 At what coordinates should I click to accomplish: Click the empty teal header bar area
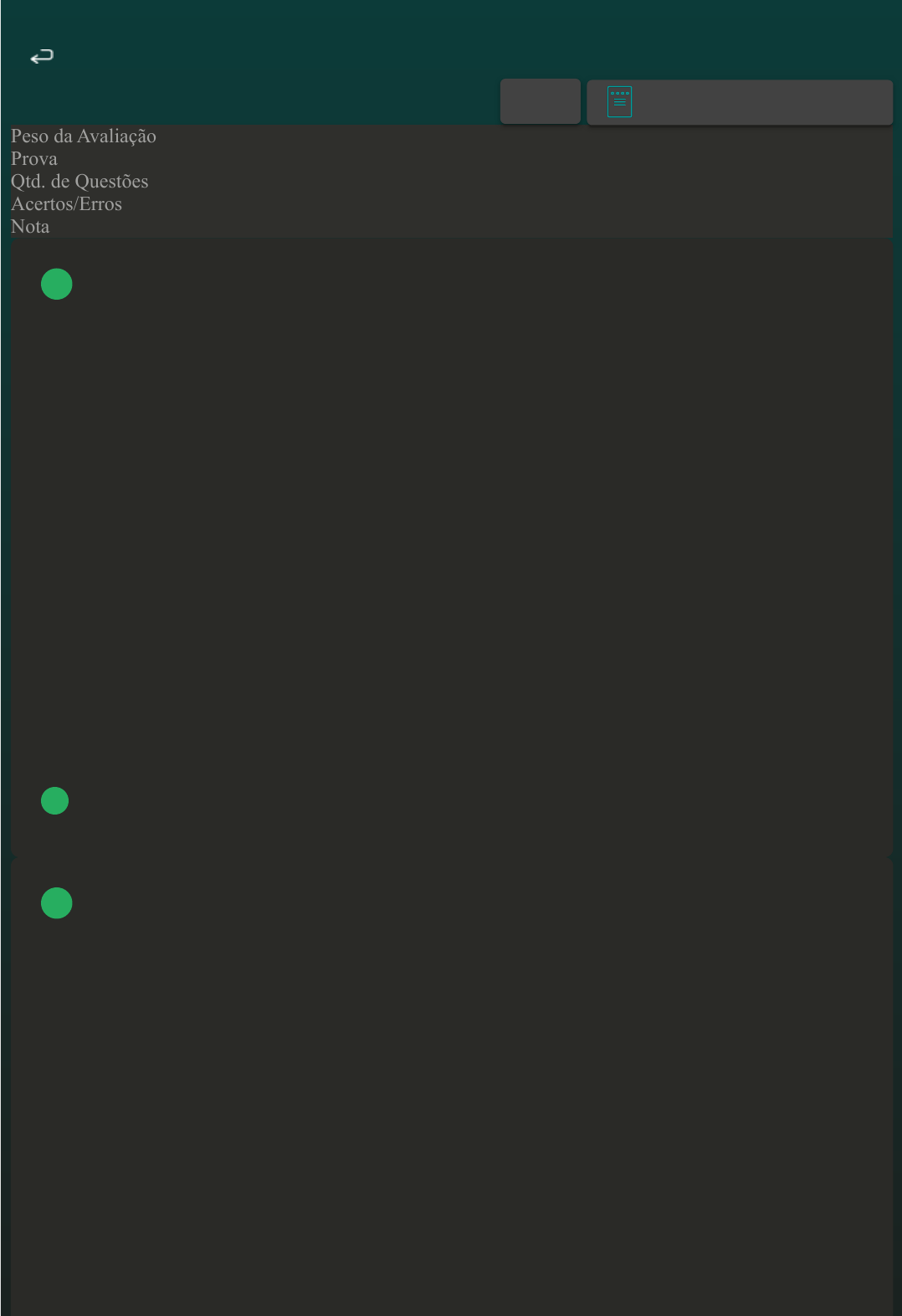452,38
